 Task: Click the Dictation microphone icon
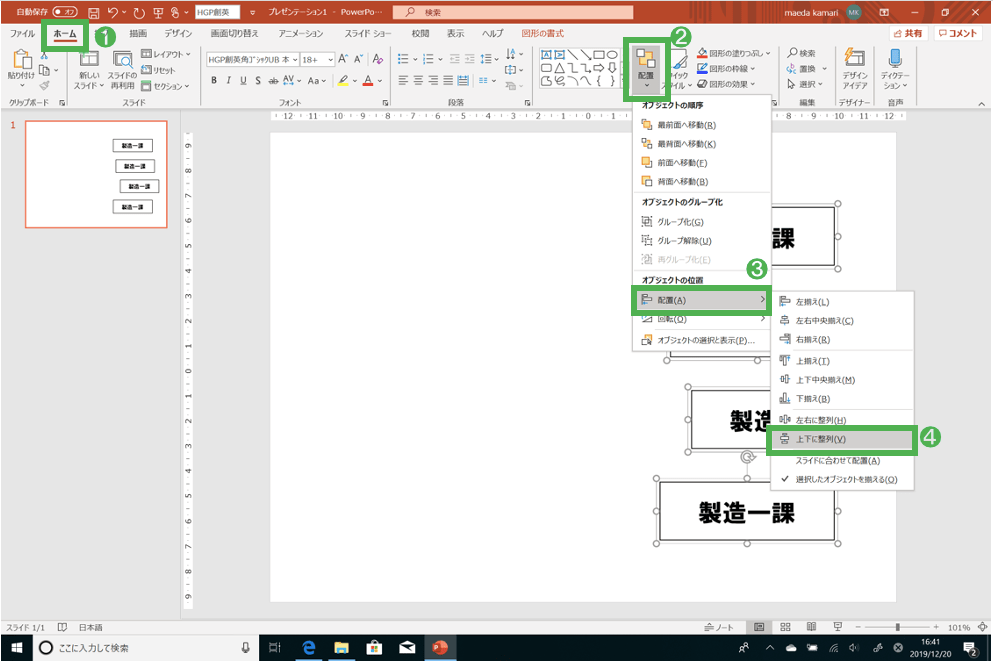pos(895,58)
